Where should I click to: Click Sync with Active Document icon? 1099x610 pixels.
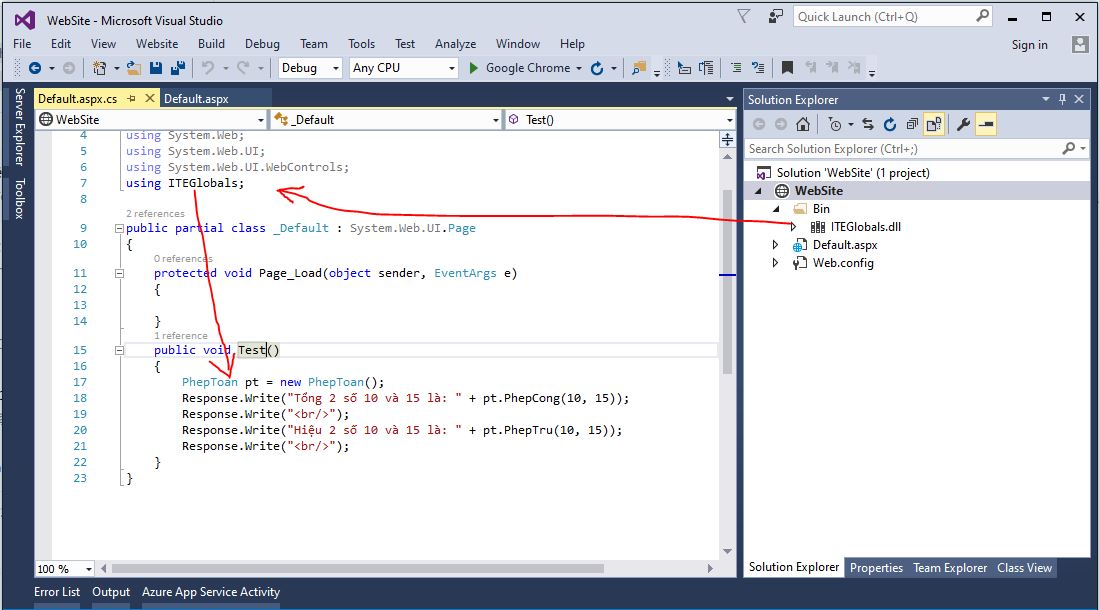(x=868, y=125)
